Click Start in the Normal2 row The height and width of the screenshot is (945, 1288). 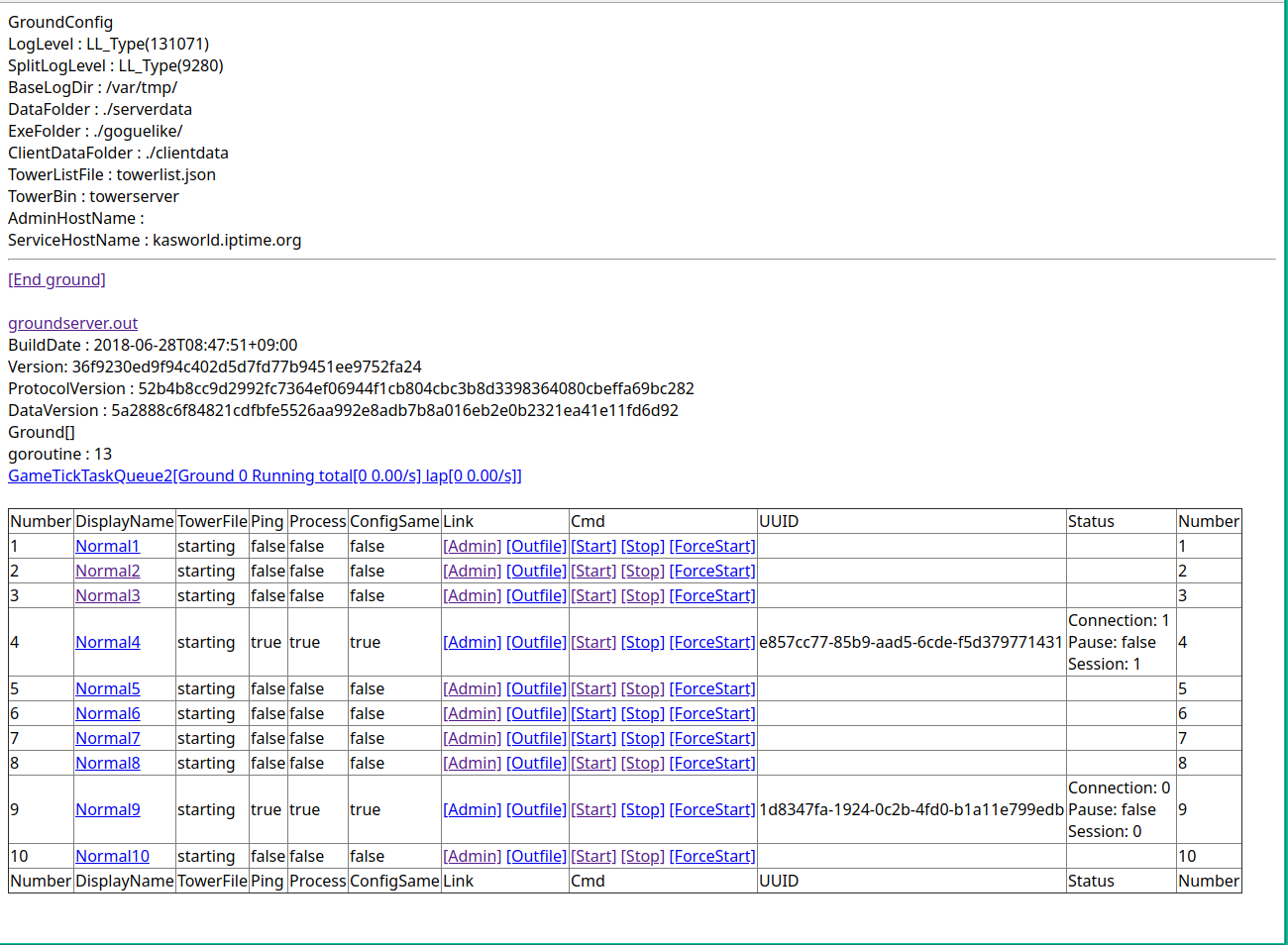pos(593,571)
